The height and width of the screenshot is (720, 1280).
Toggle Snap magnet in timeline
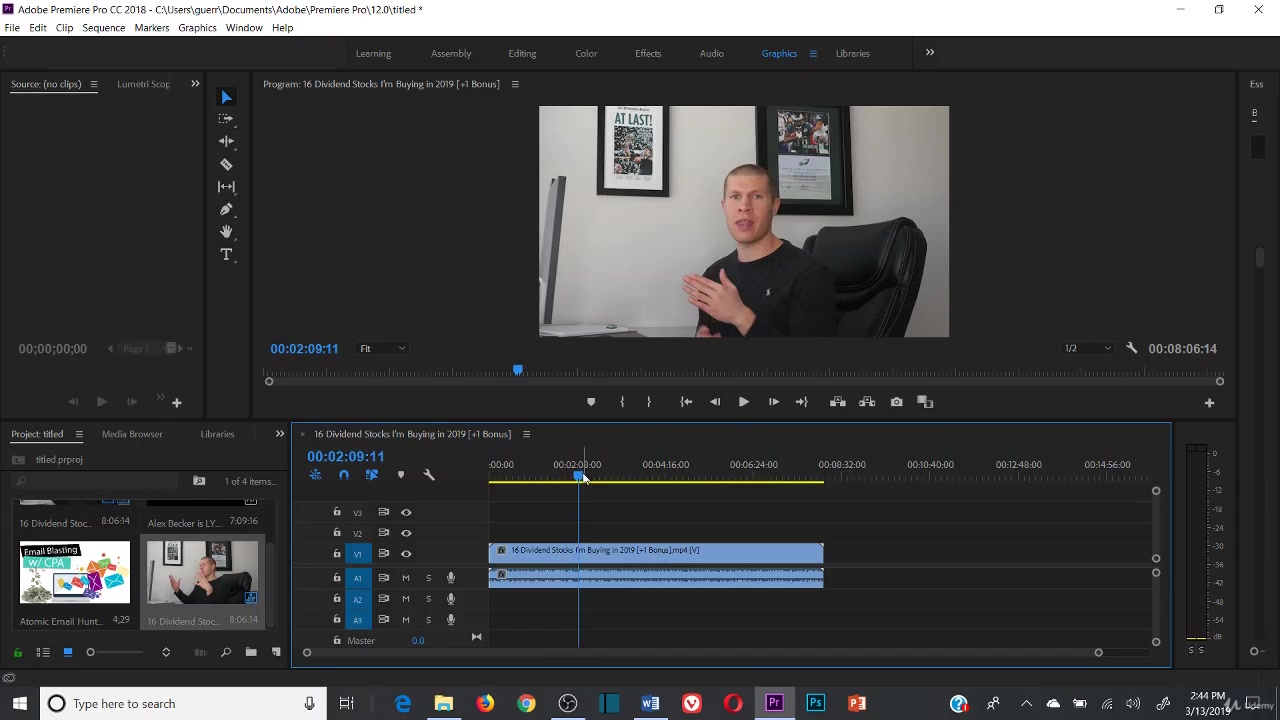click(x=344, y=475)
